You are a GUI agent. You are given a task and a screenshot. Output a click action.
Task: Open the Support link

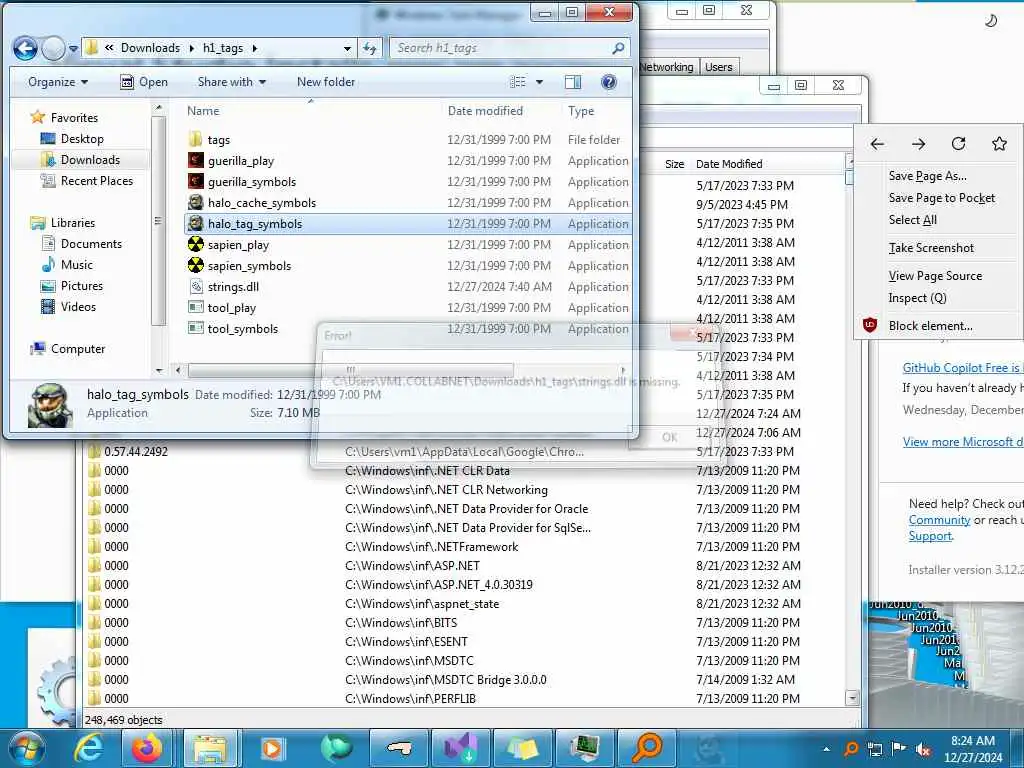(x=930, y=536)
